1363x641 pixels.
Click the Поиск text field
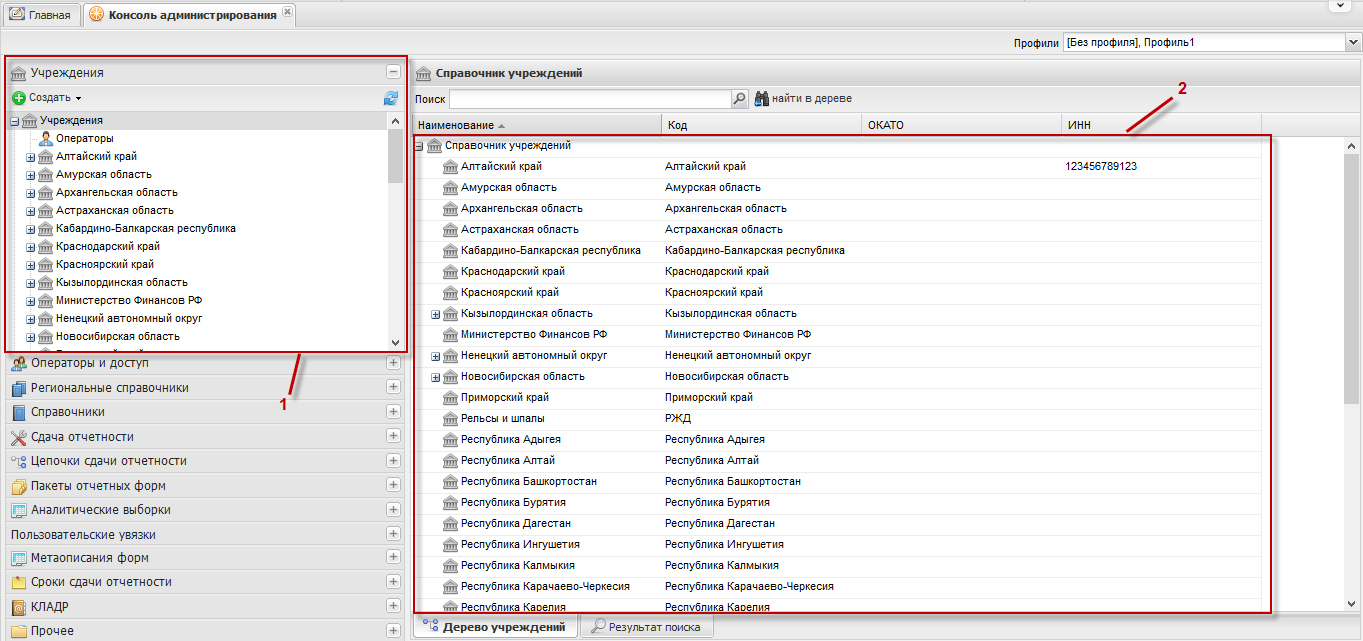[x=590, y=99]
